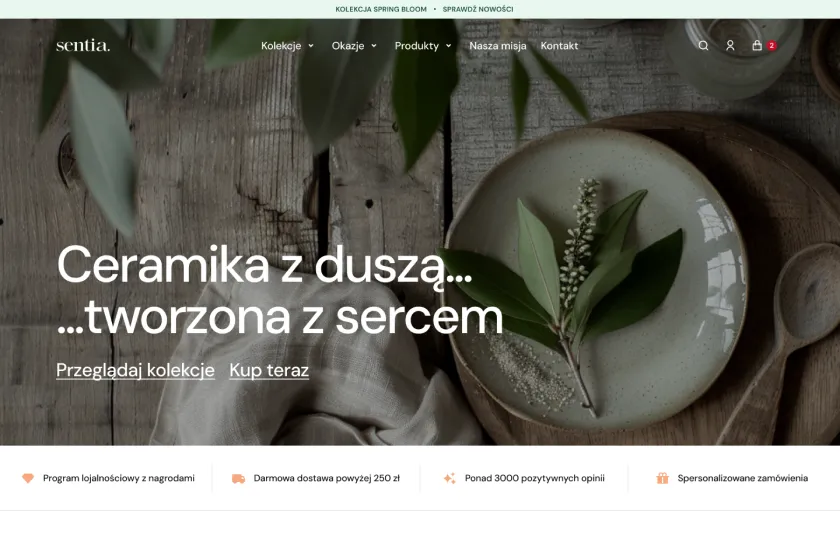
Task: Click the Przeglądaj kolekcje link
Action: [x=136, y=370]
